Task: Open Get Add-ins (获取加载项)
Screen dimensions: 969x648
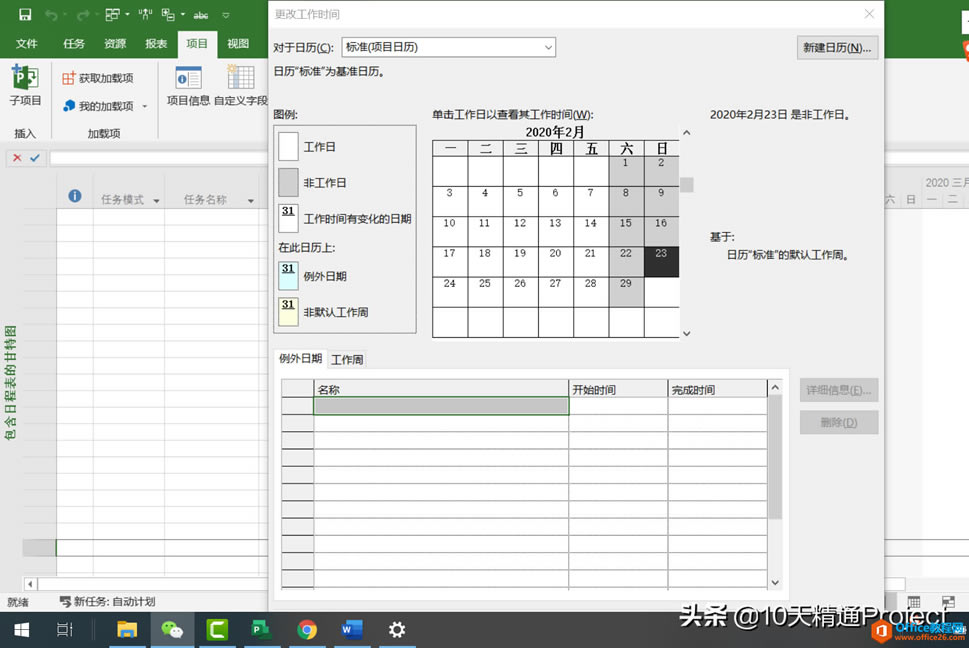Action: (x=98, y=78)
